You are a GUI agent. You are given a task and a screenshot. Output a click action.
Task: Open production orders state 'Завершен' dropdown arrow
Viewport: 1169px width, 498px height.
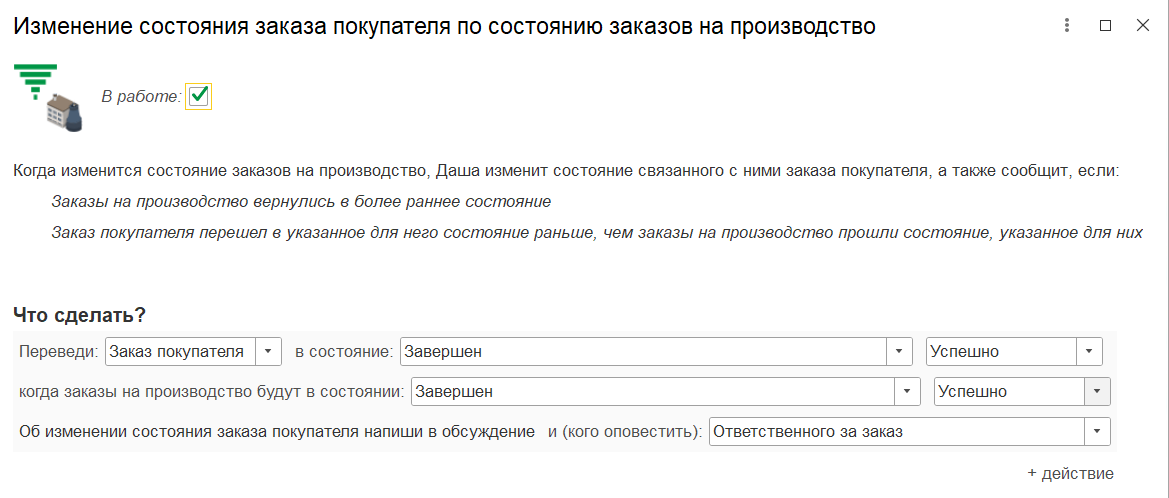908,392
